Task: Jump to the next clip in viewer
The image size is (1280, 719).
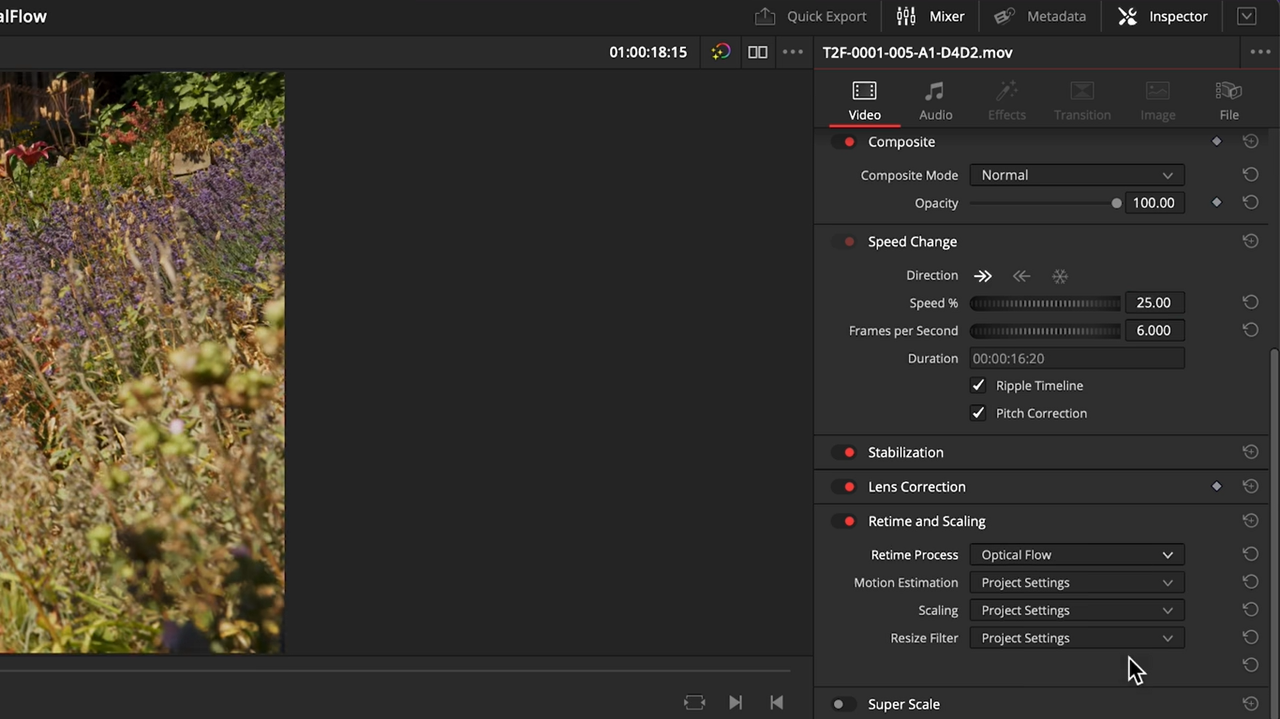Action: tap(735, 702)
